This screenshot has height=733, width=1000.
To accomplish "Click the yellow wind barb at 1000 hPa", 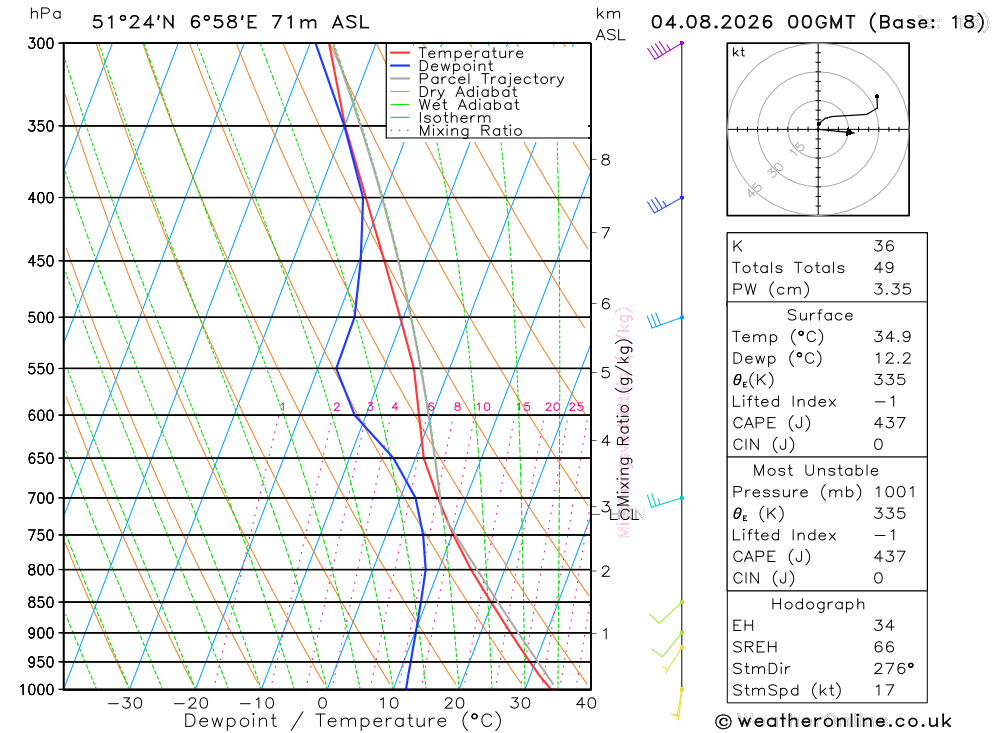I will point(679,704).
